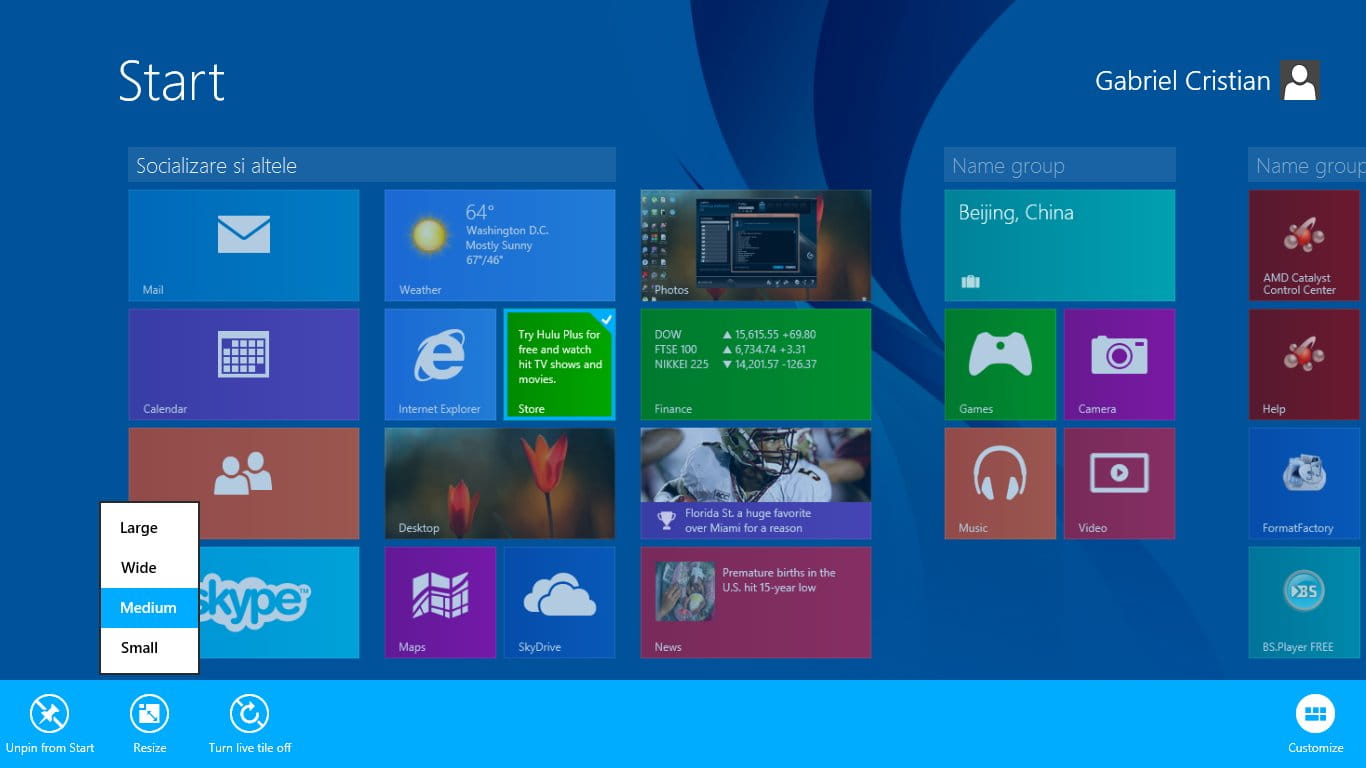1366x768 pixels.
Task: Open the Music tile
Action: pos(1000,483)
